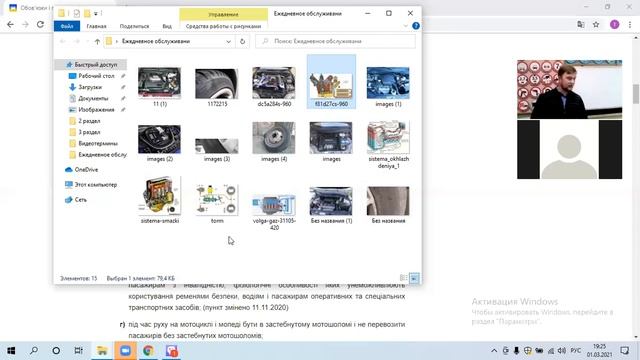Open Загрузки in sidebar

[90, 87]
